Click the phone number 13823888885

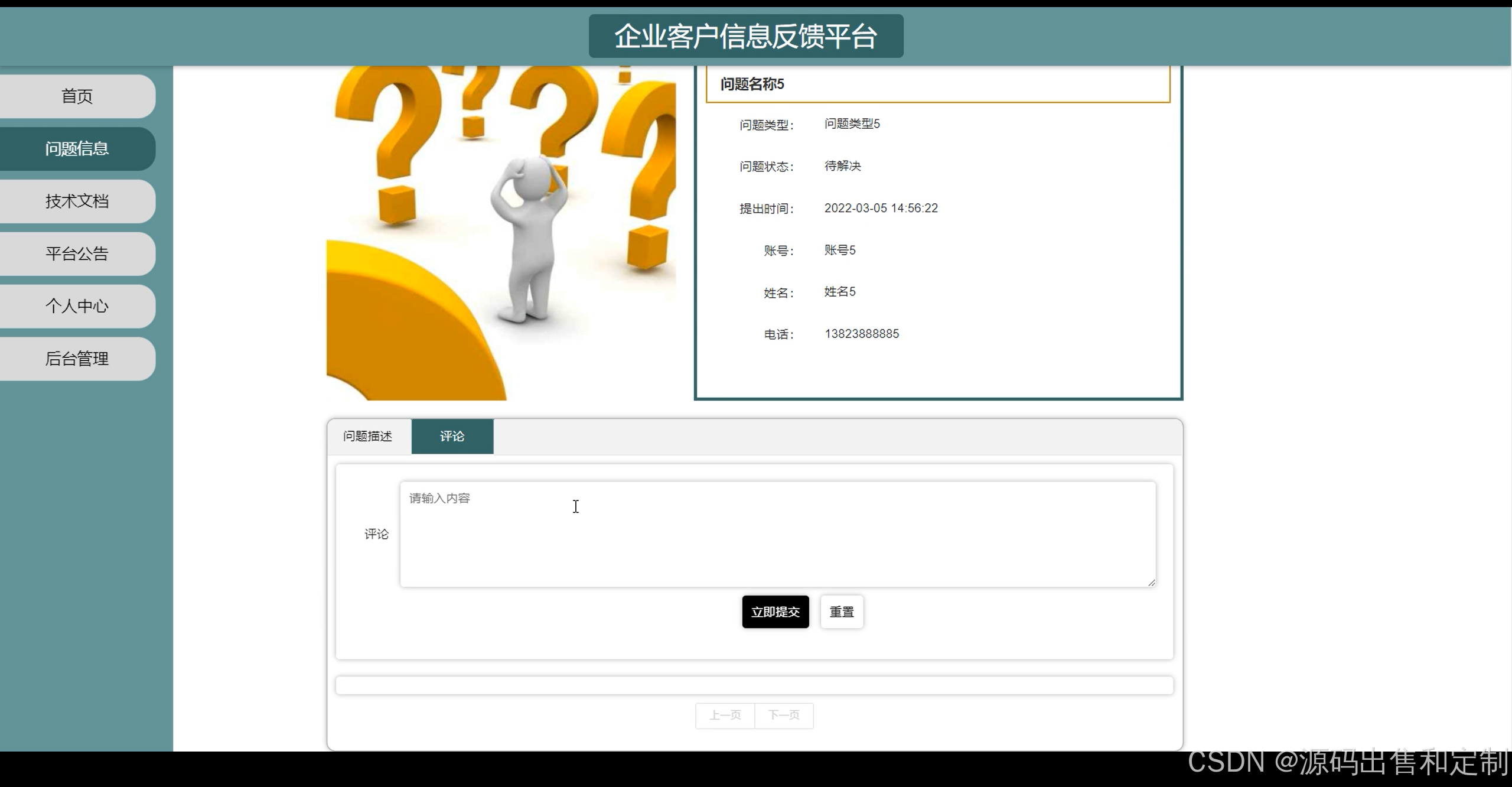[861, 334]
